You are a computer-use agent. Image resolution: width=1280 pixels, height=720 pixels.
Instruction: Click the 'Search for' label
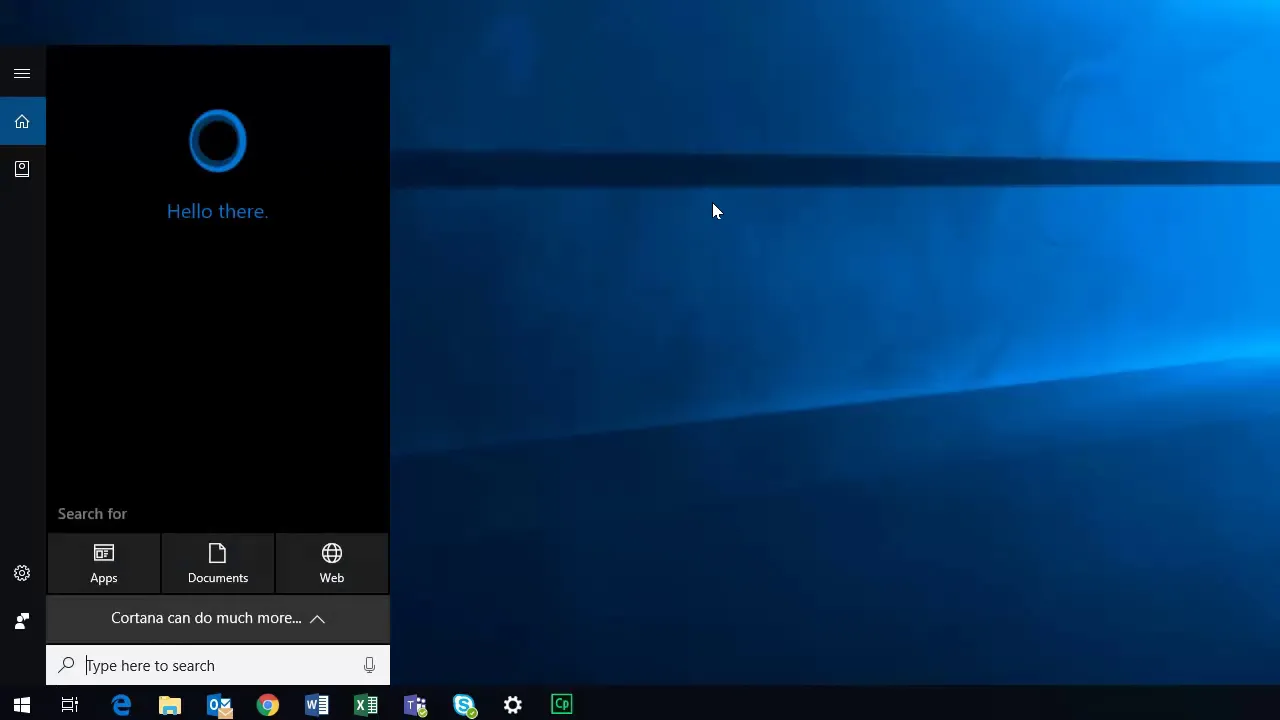[x=92, y=513]
